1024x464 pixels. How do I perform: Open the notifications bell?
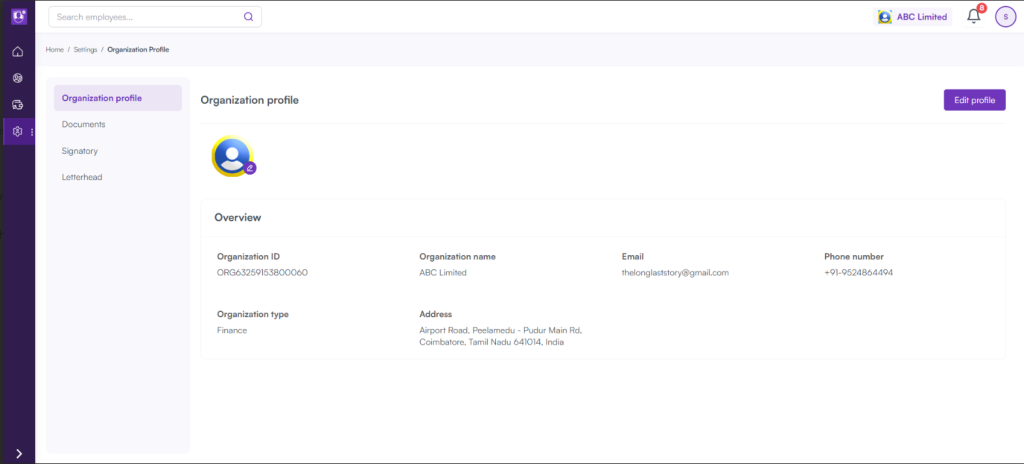[x=974, y=16]
